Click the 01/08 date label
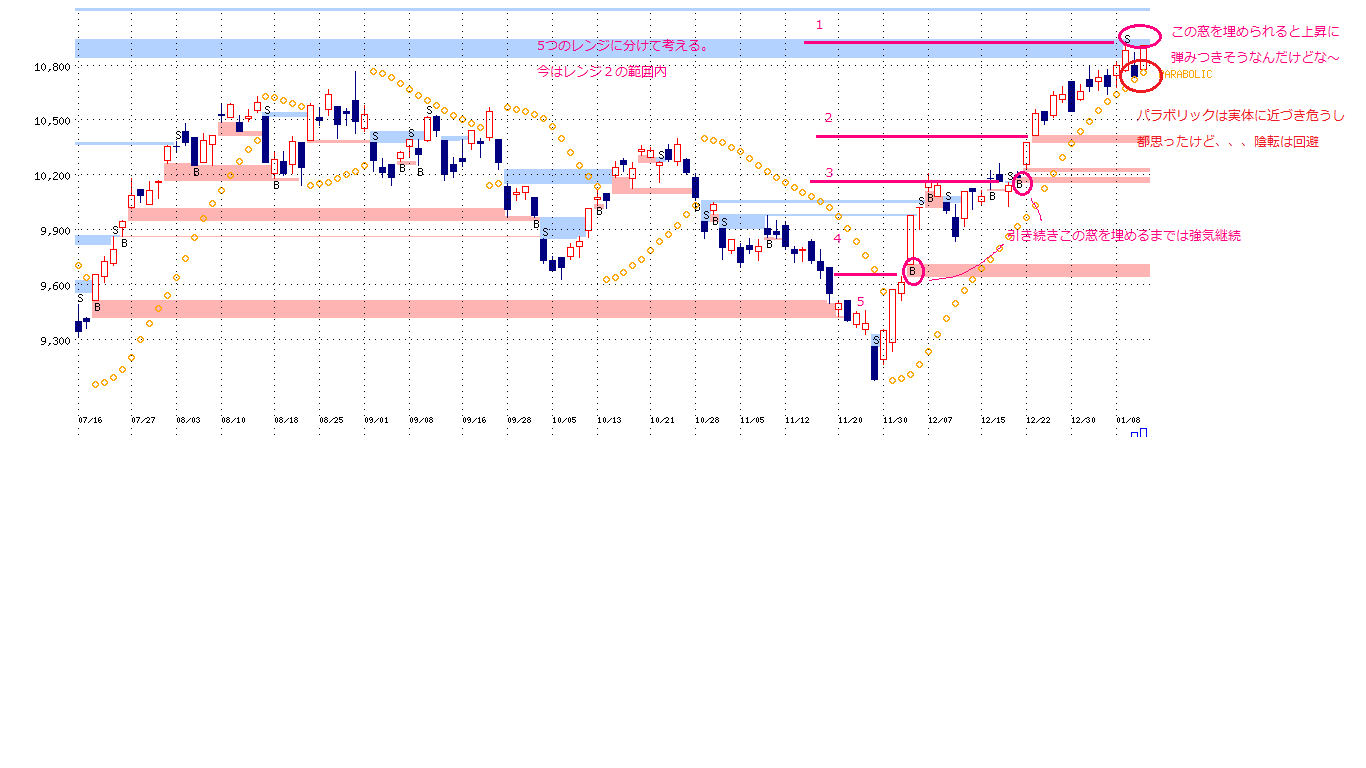 tap(1127, 421)
